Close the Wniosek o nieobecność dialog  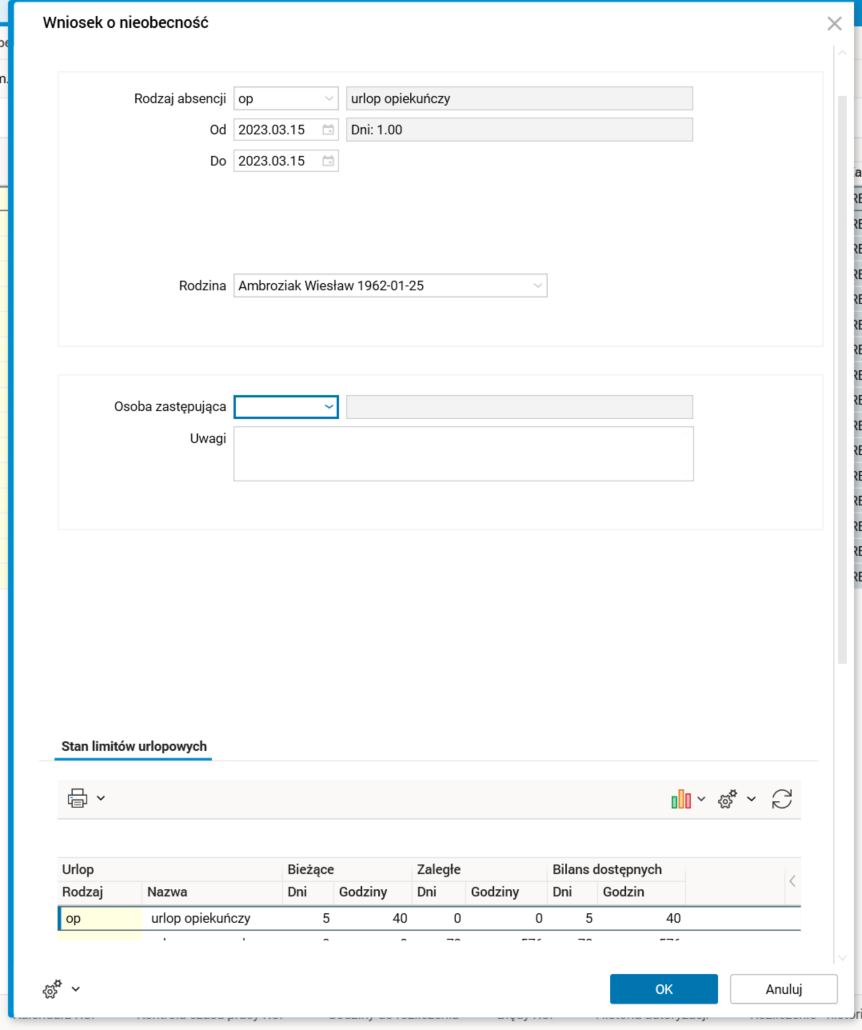(x=834, y=24)
